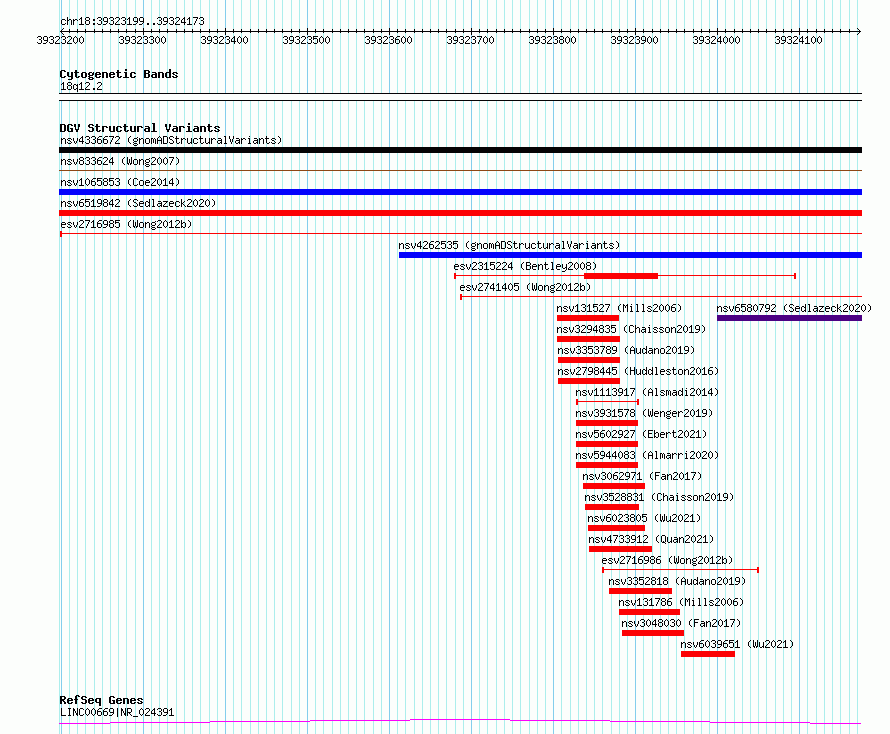Image resolution: width=890 pixels, height=734 pixels.
Task: Click the red nsv6519842 variant bar
Action: point(460,213)
